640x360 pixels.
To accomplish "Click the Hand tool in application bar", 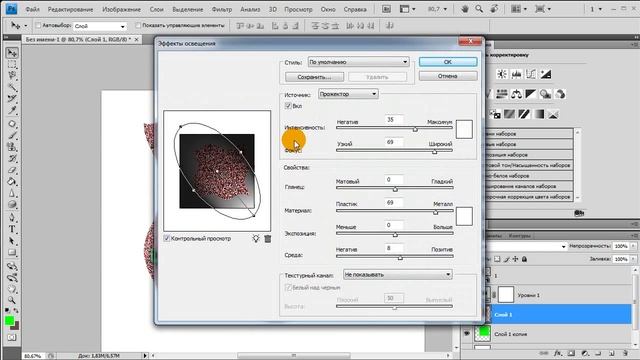I will [464, 9].
